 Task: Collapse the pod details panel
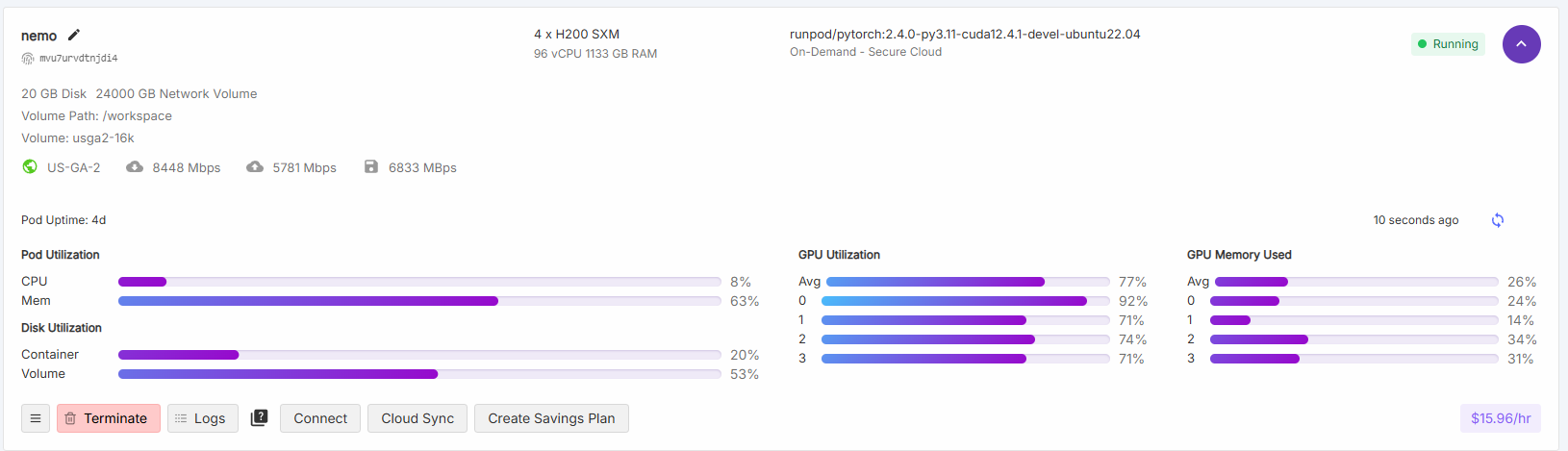pos(1521,44)
